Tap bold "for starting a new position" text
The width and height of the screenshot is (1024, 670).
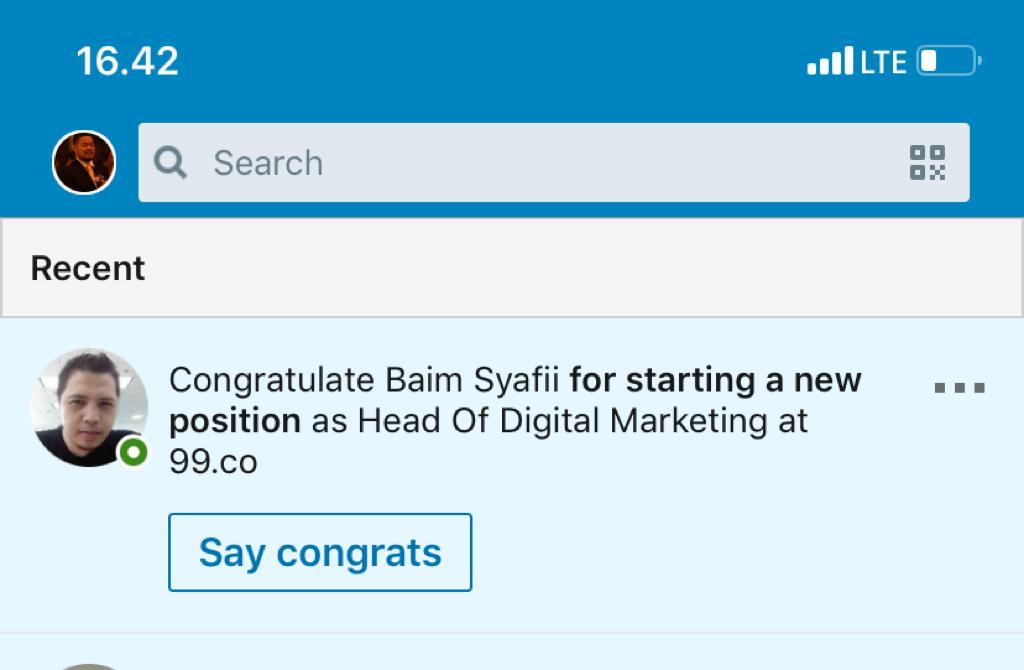(715, 380)
